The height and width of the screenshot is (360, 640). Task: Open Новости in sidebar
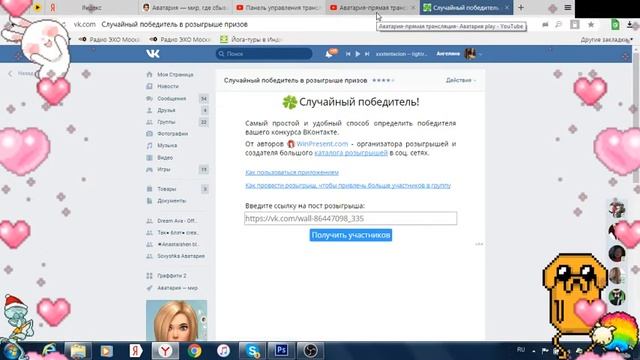[168, 87]
